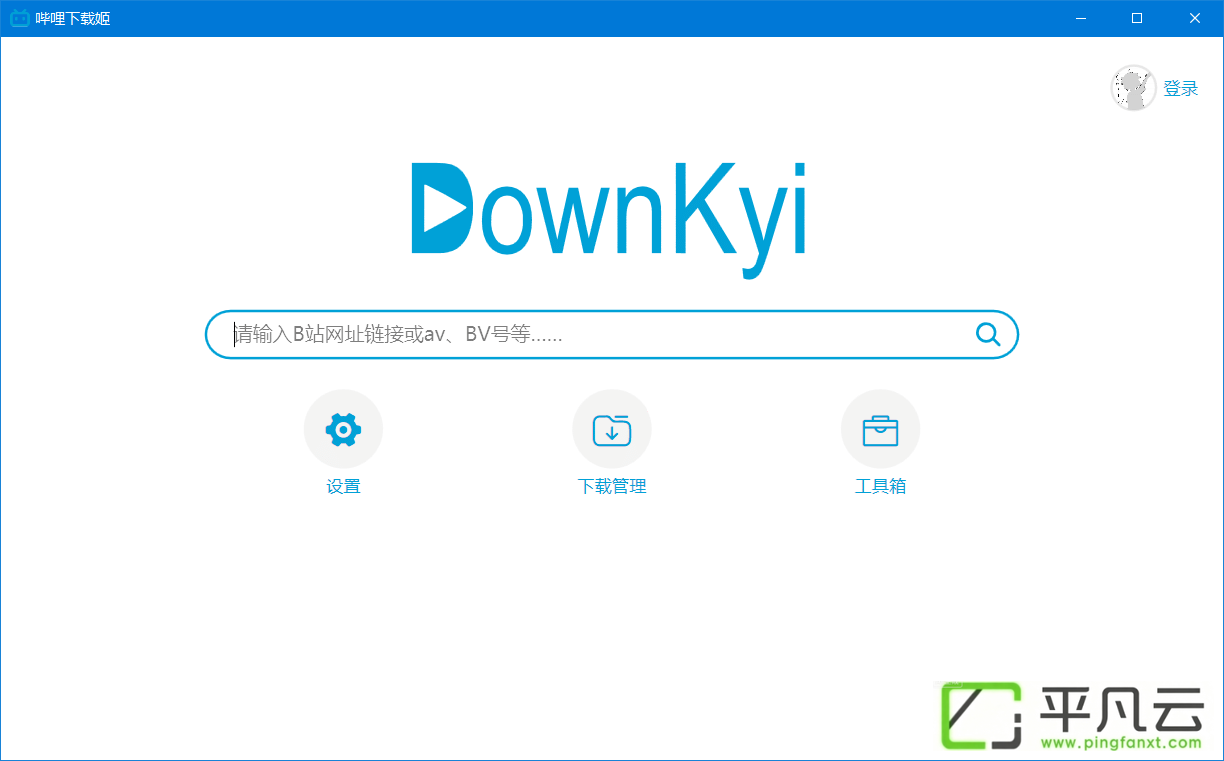Click the www.pingfanxt.com watermark URL
This screenshot has height=761, width=1224.
(x=1121, y=743)
